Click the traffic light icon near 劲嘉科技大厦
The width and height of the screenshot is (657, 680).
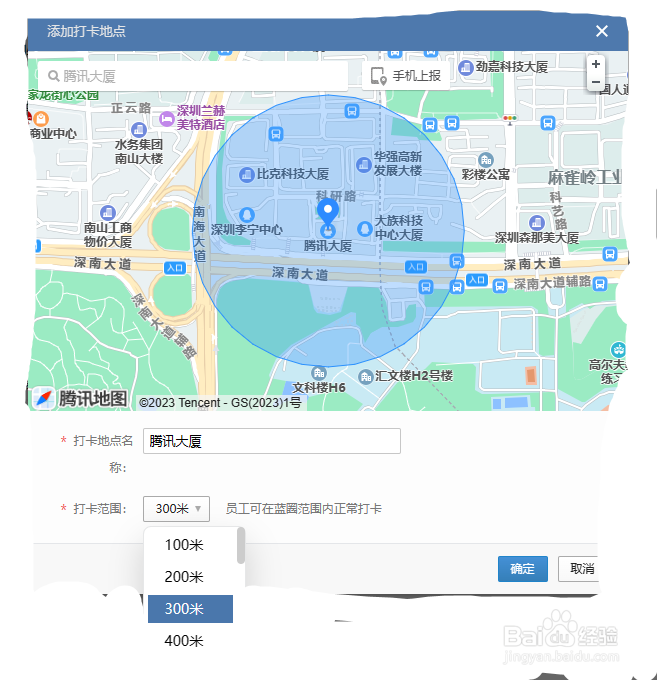point(510,118)
